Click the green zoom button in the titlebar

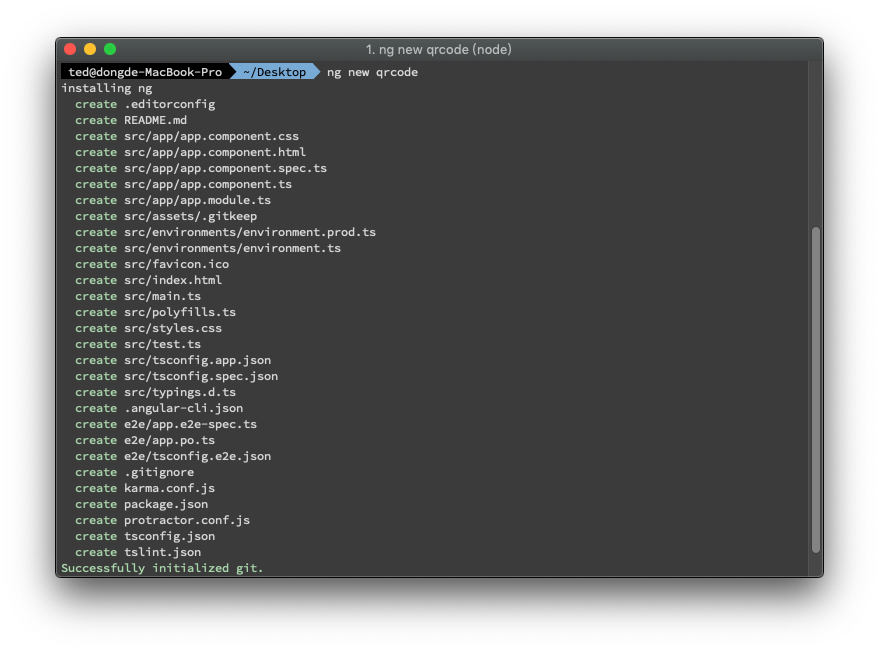tap(109, 48)
